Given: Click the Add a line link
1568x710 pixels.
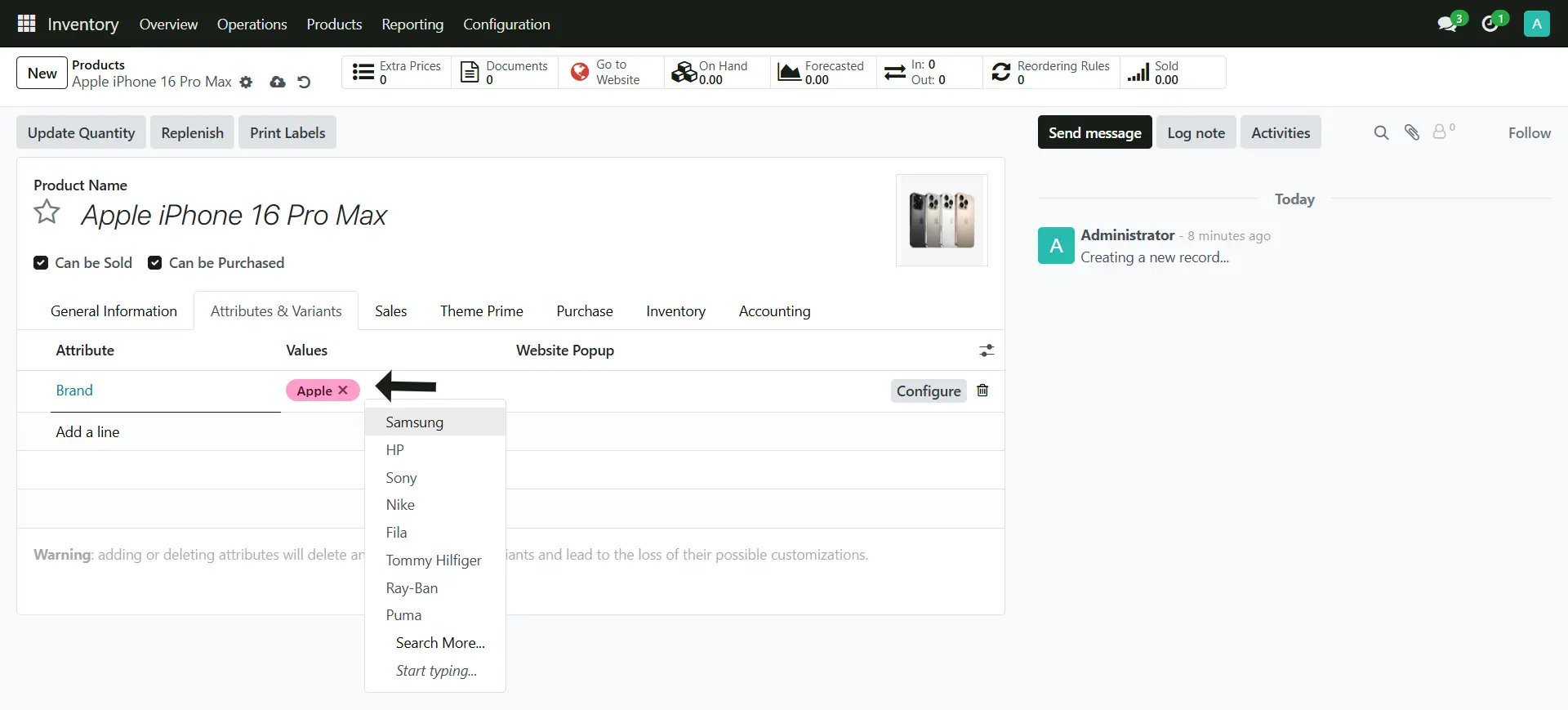Looking at the screenshot, I should pyautogui.click(x=87, y=432).
